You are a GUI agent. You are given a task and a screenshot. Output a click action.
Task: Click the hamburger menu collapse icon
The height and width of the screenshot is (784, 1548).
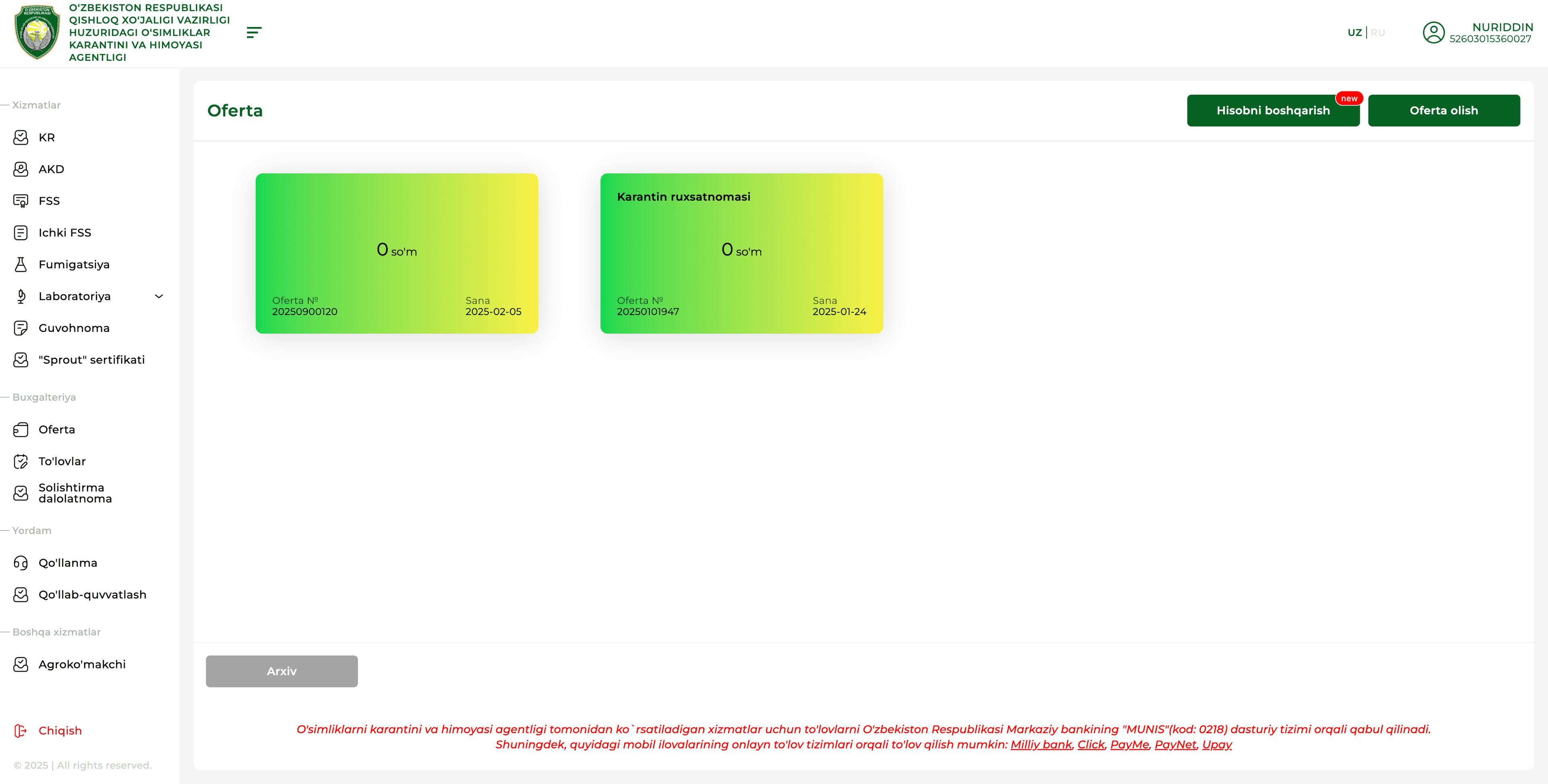coord(254,33)
